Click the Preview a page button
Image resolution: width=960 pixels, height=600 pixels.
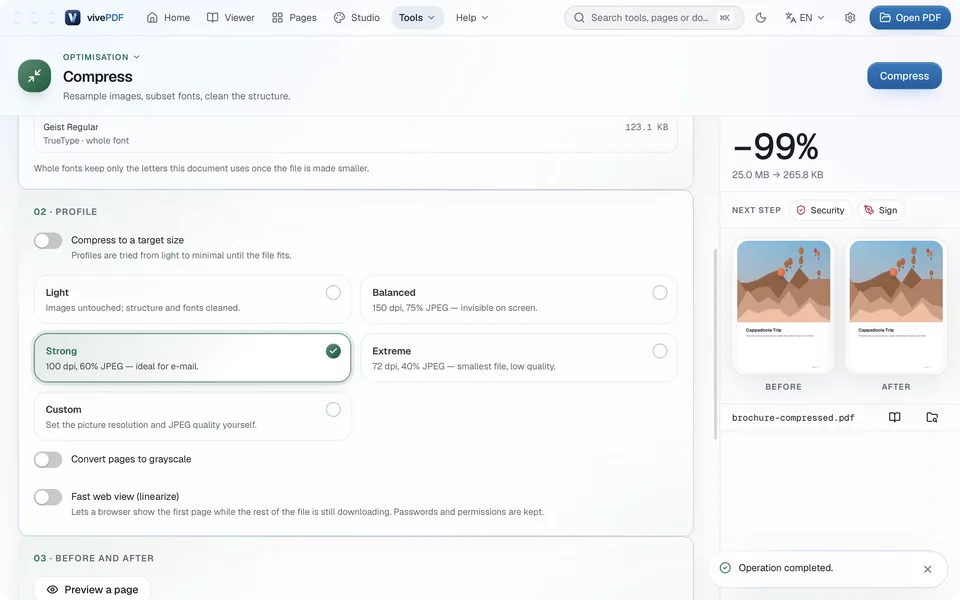(x=92, y=590)
